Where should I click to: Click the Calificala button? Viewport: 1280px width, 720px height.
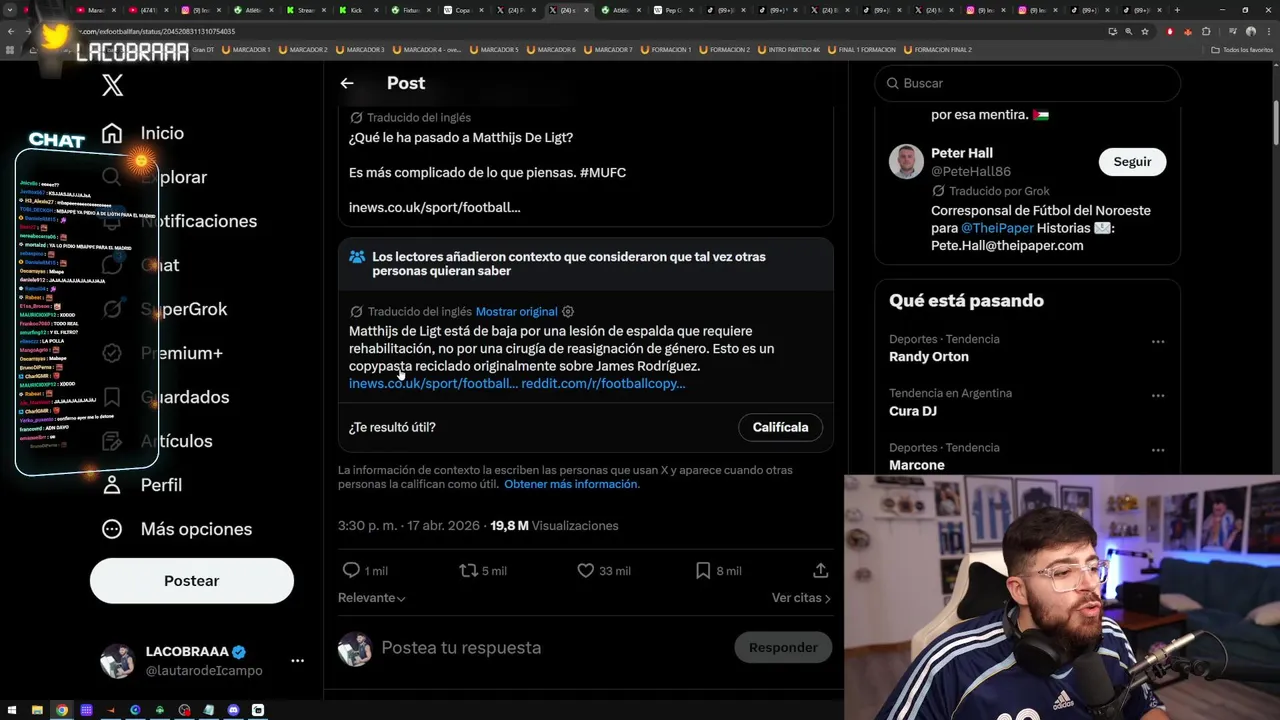(x=780, y=427)
